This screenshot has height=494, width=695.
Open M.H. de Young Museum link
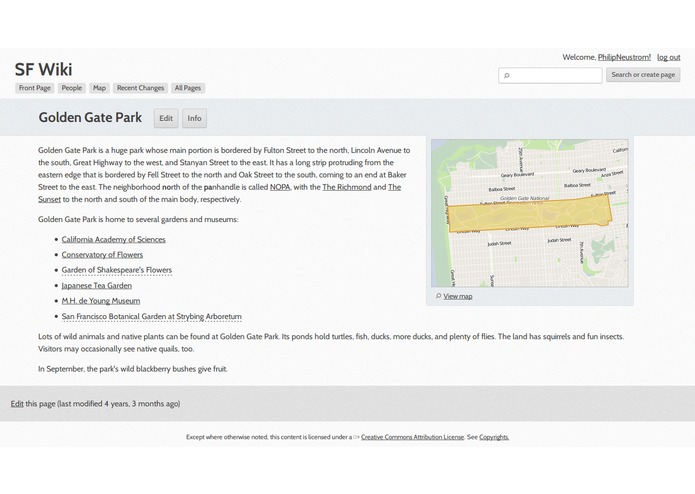pos(101,301)
